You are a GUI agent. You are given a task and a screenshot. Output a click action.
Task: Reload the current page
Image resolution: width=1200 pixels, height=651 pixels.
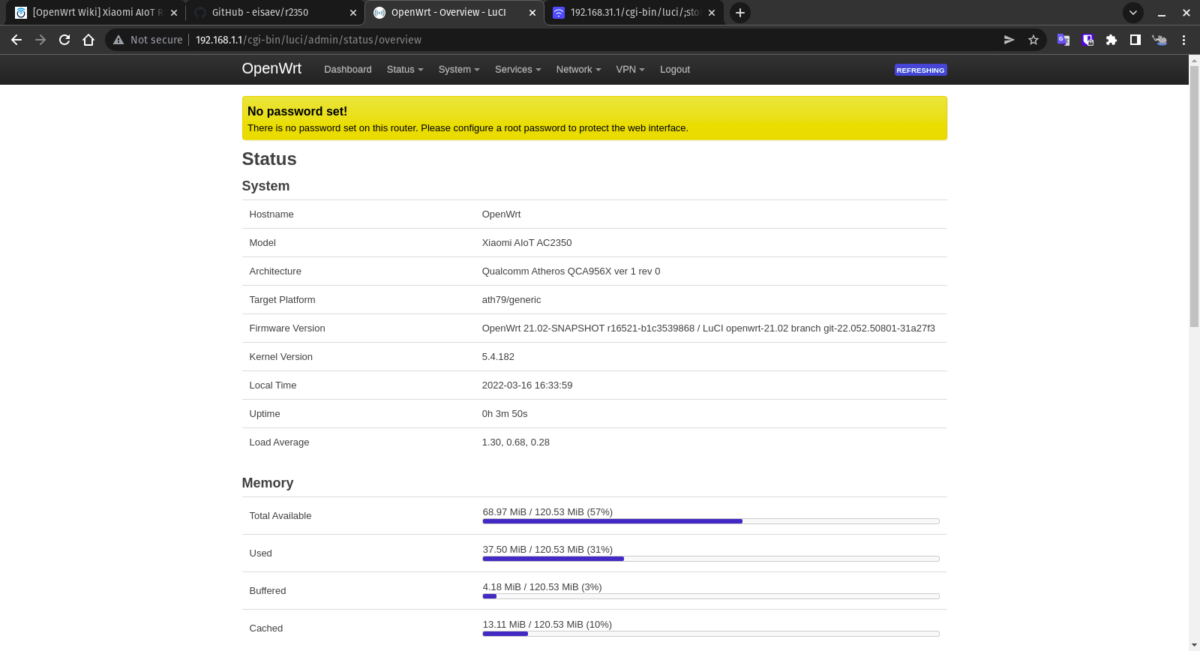(64, 40)
